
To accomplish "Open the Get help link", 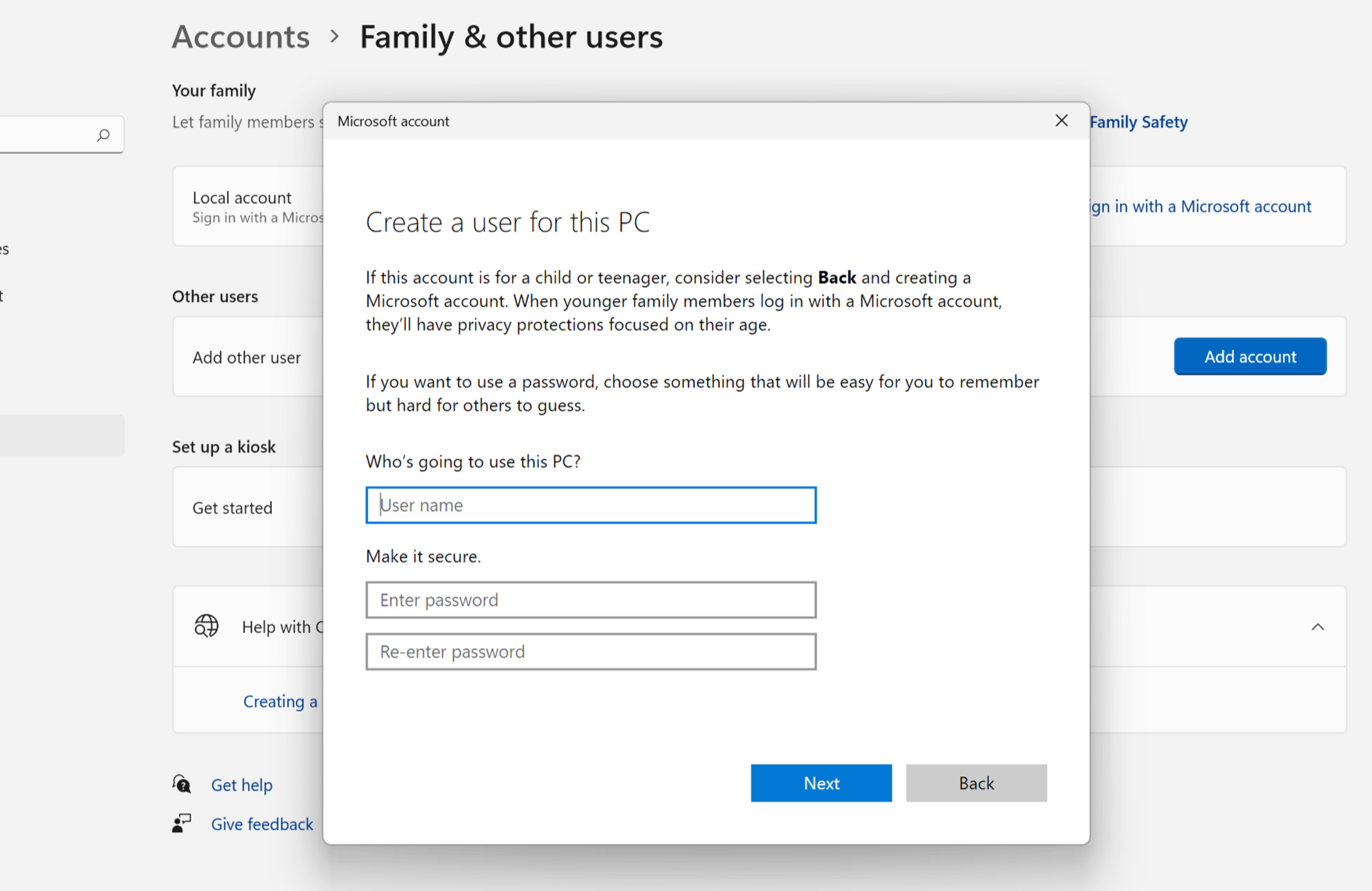I will click(x=241, y=785).
